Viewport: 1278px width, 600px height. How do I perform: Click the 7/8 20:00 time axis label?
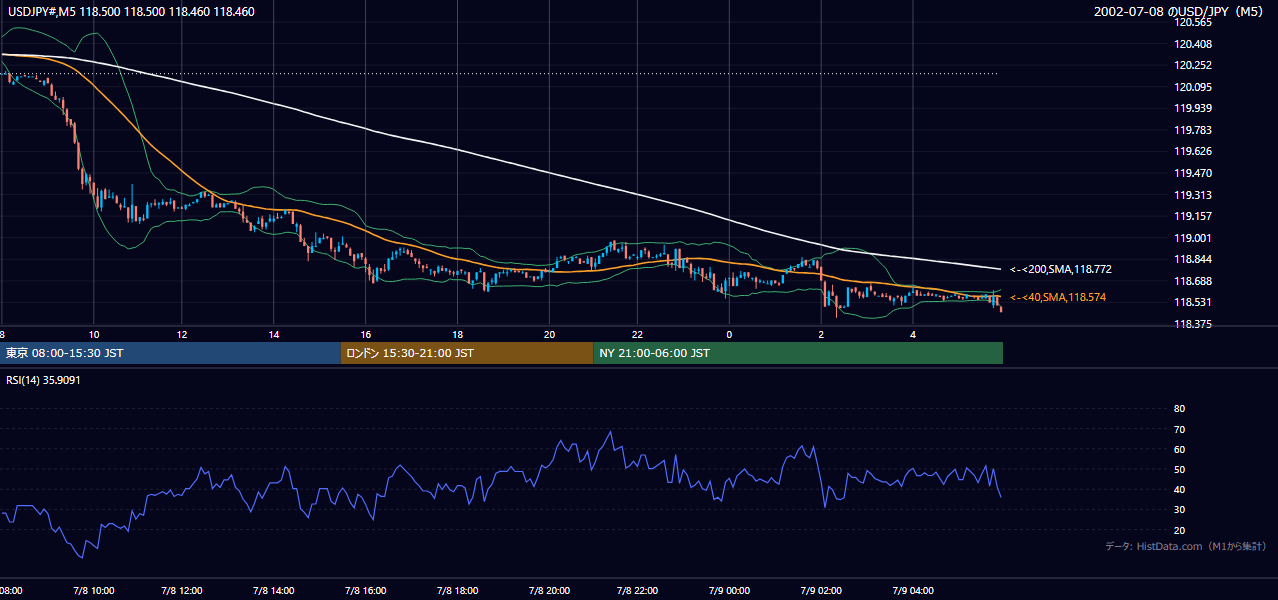[x=549, y=590]
